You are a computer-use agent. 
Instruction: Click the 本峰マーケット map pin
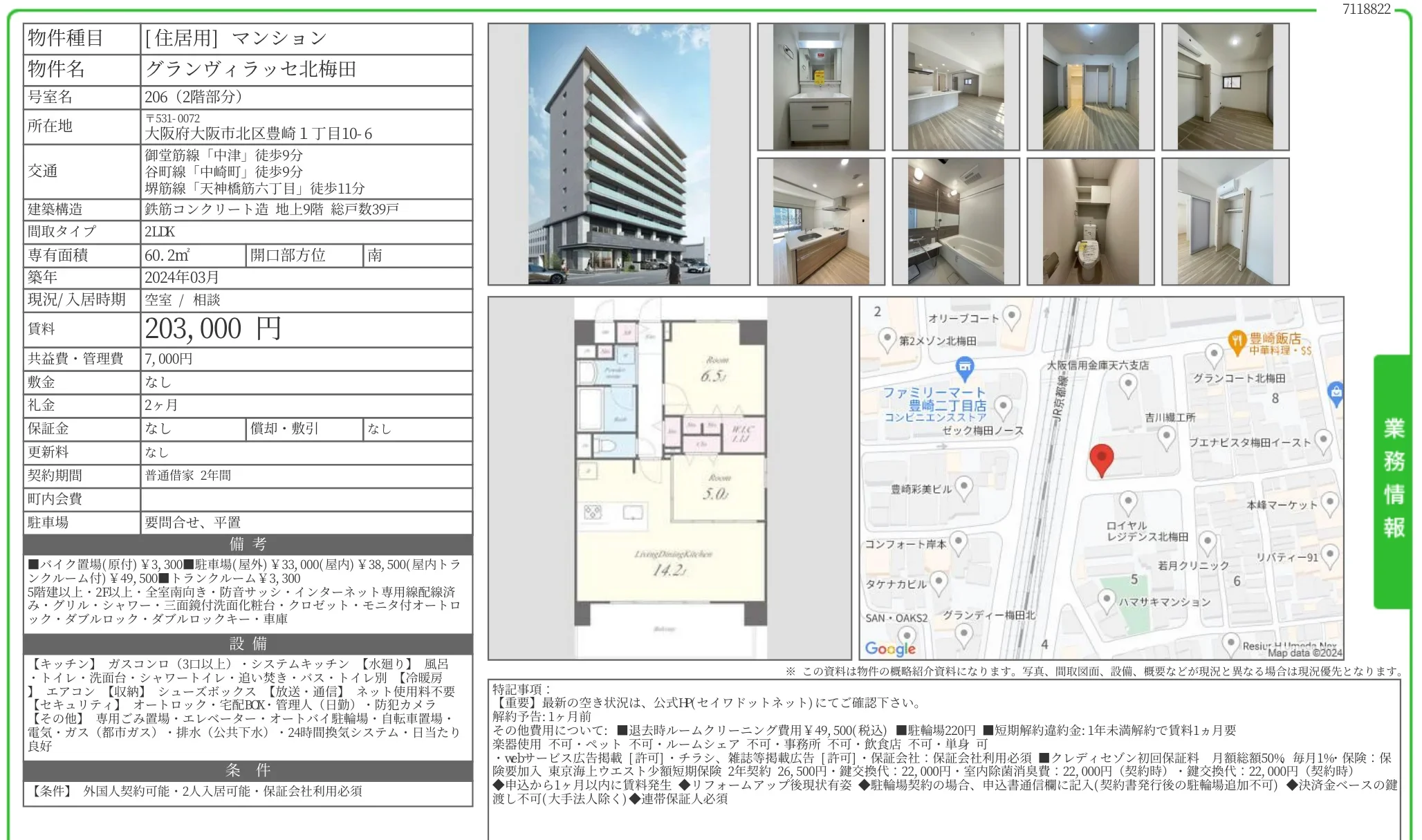click(1329, 503)
